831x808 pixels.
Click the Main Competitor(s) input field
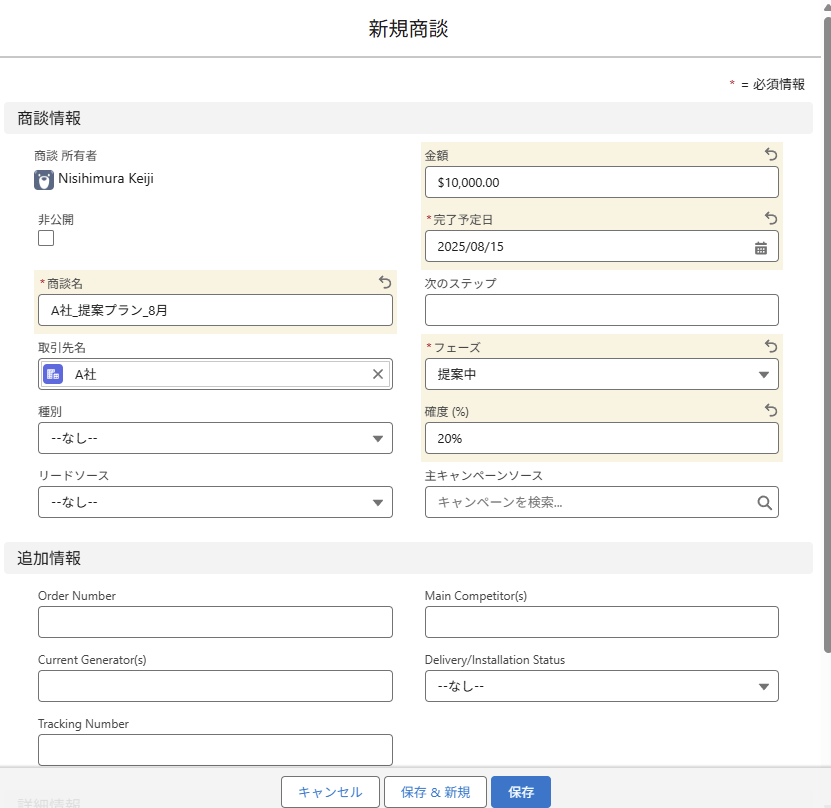click(x=602, y=622)
